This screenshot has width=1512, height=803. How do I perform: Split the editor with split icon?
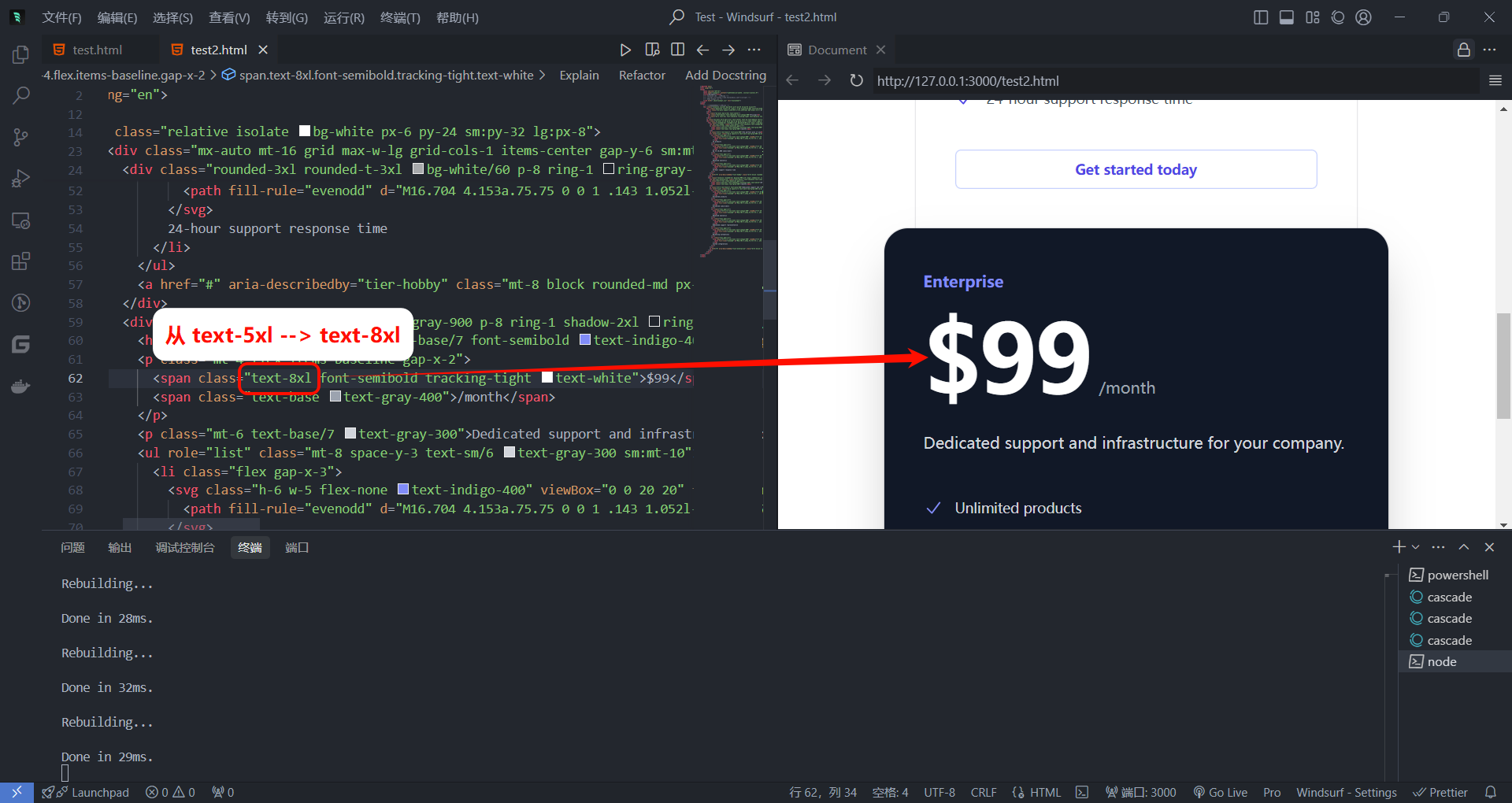click(677, 50)
